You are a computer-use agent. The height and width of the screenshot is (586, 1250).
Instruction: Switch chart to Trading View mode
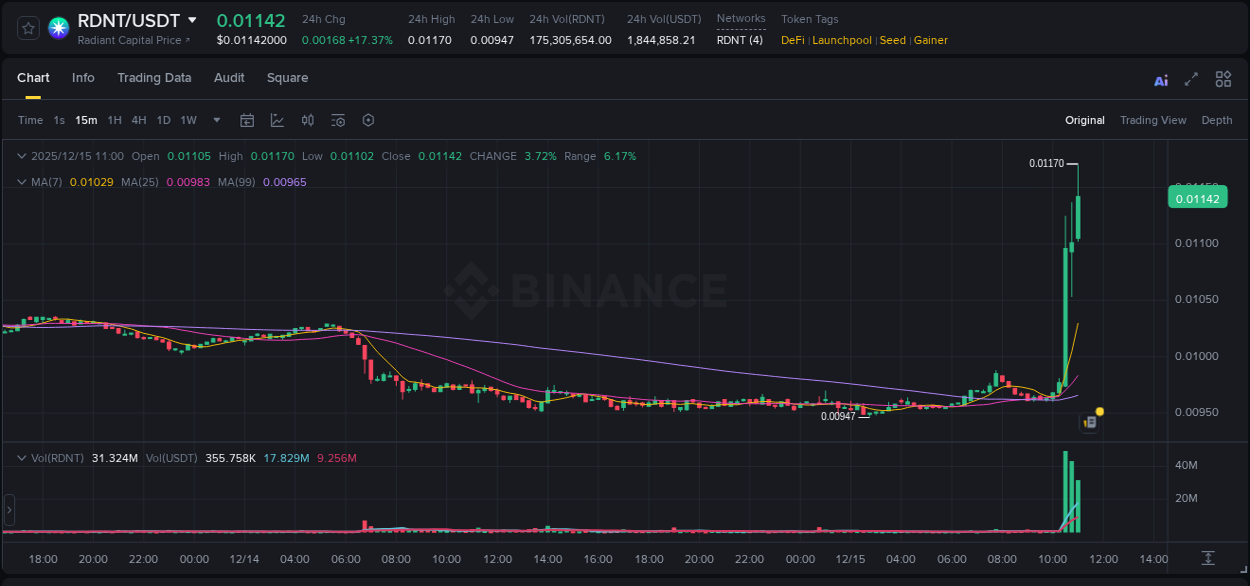(1153, 119)
